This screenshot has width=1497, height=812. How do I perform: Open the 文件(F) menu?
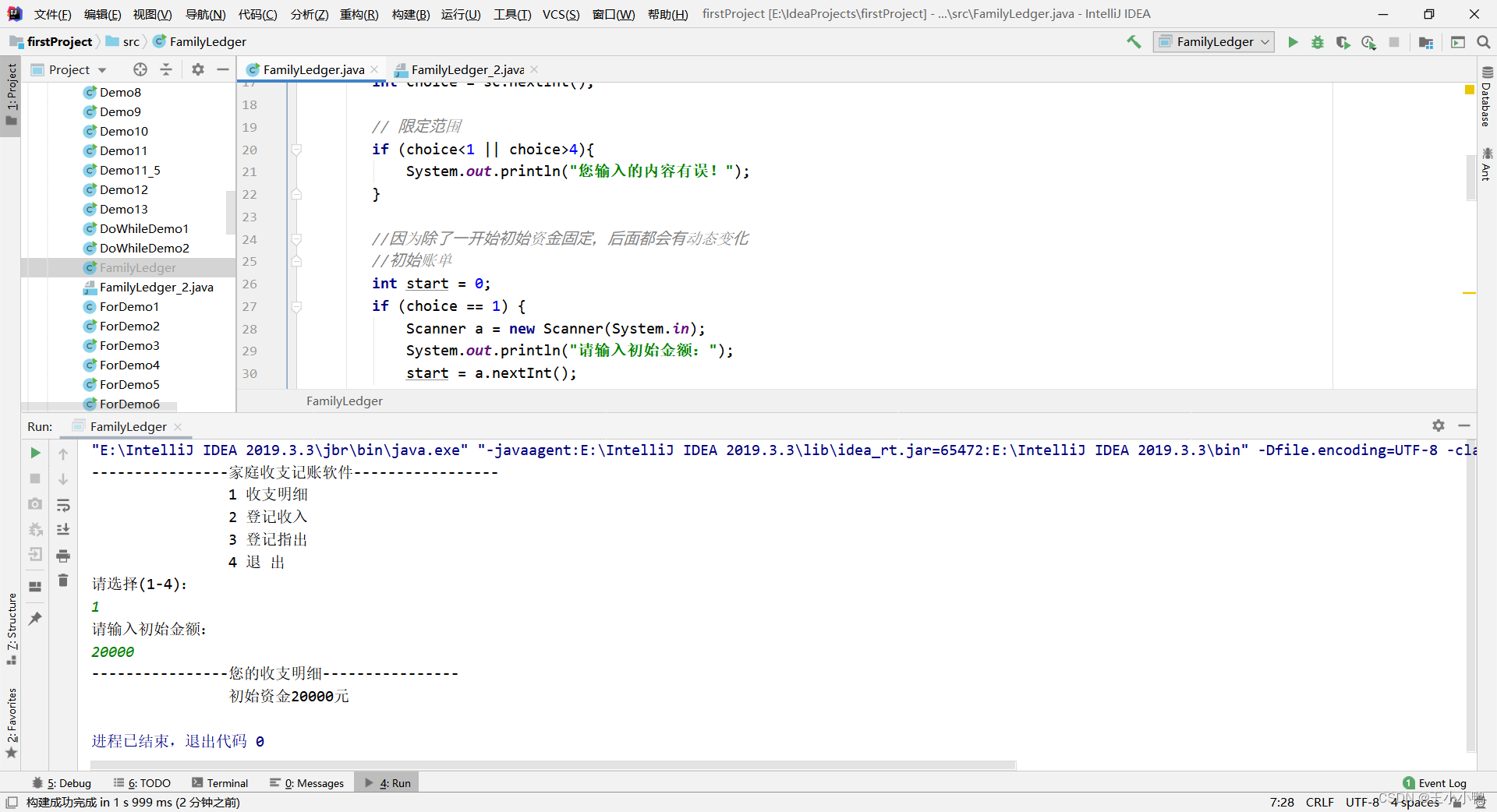coord(53,15)
